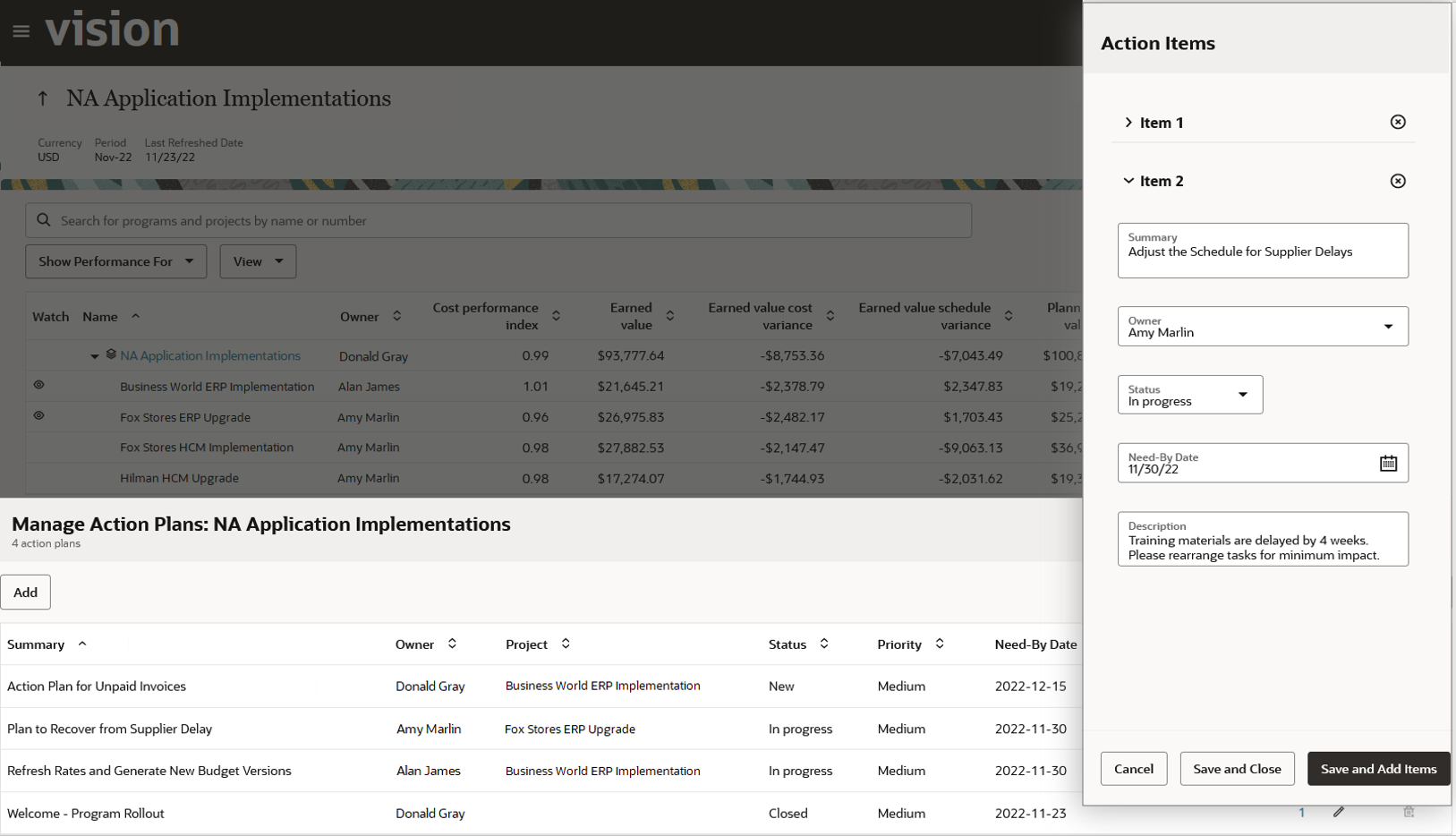Open the View dropdown
1456x836 pixels.
point(258,261)
